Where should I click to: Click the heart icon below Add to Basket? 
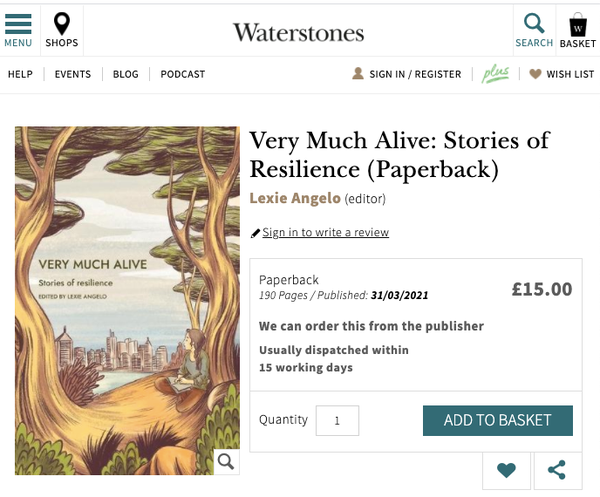click(506, 470)
